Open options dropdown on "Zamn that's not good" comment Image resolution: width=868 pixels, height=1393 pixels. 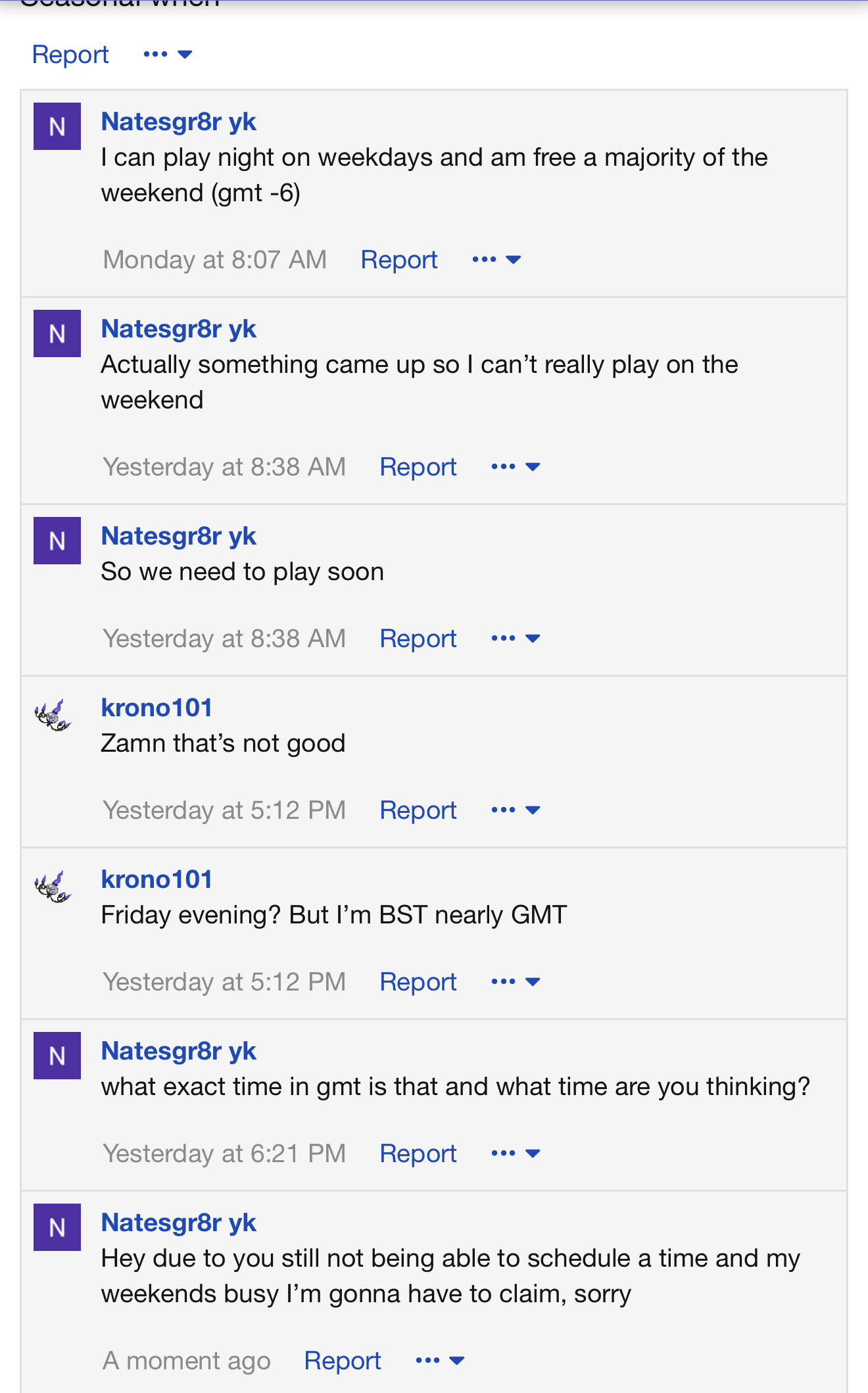coord(516,810)
